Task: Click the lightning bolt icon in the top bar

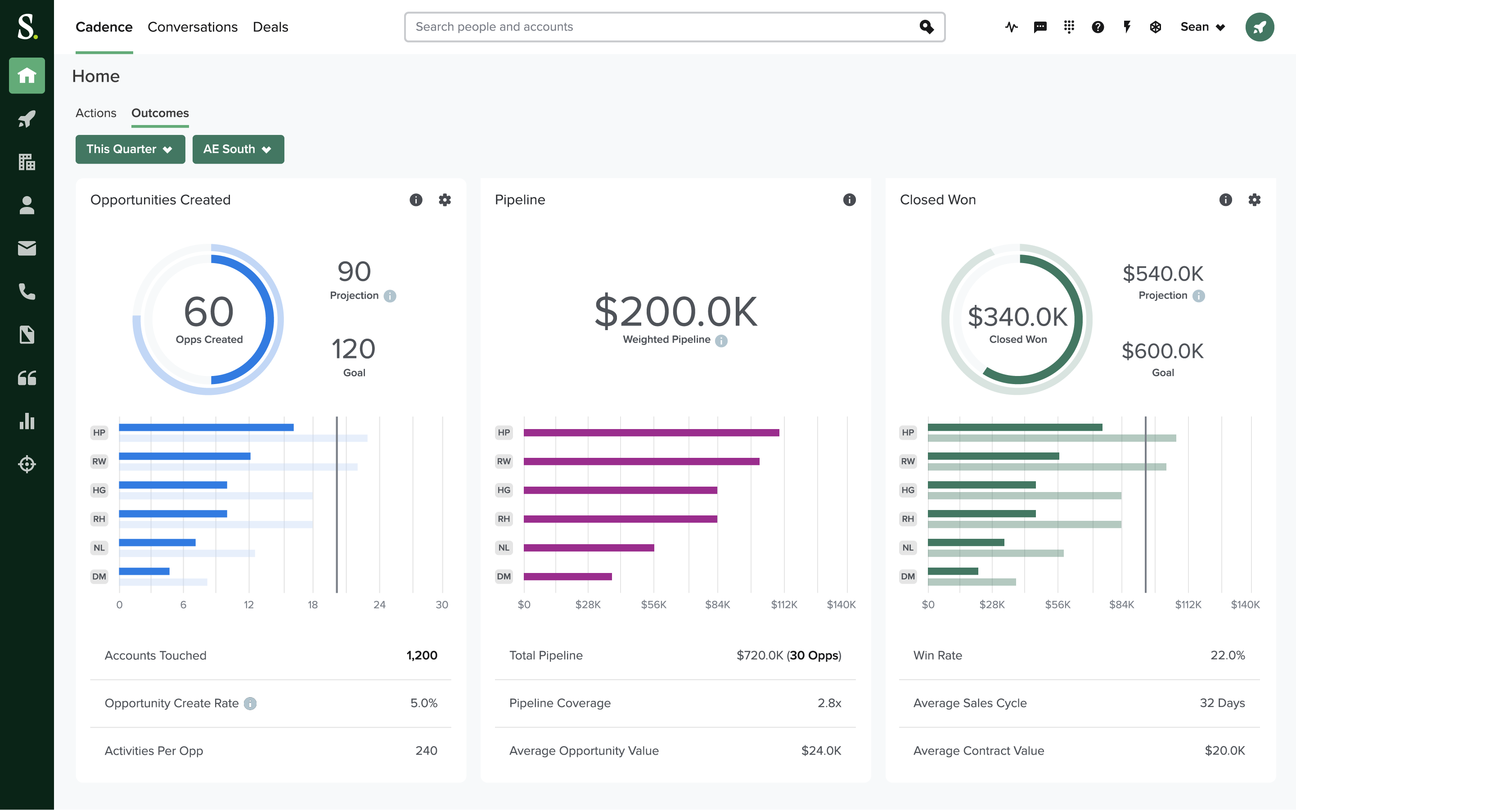Action: (1126, 27)
